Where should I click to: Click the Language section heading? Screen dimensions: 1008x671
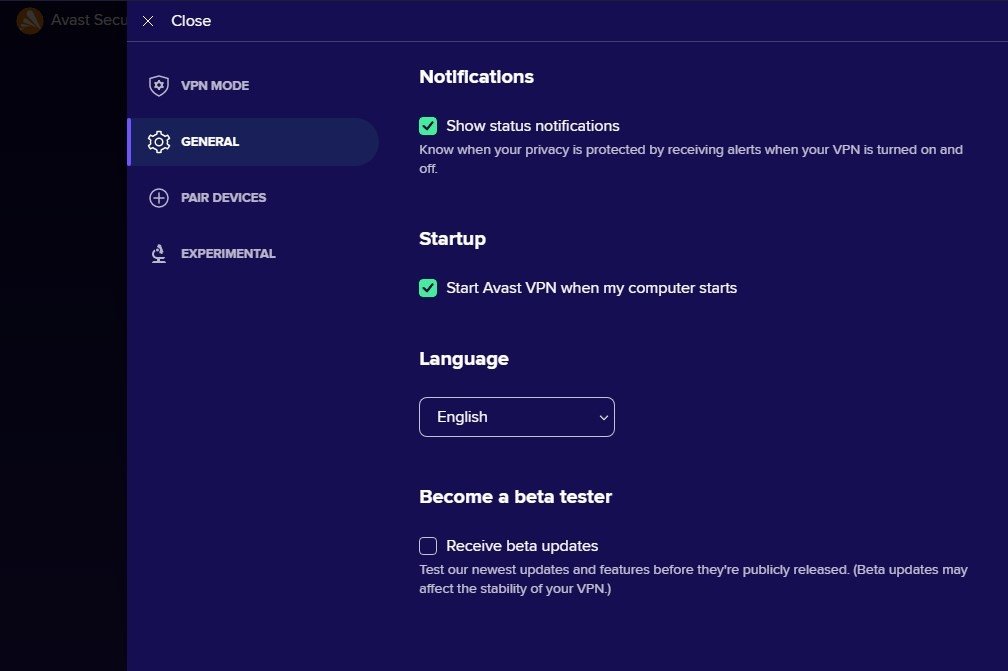464,359
